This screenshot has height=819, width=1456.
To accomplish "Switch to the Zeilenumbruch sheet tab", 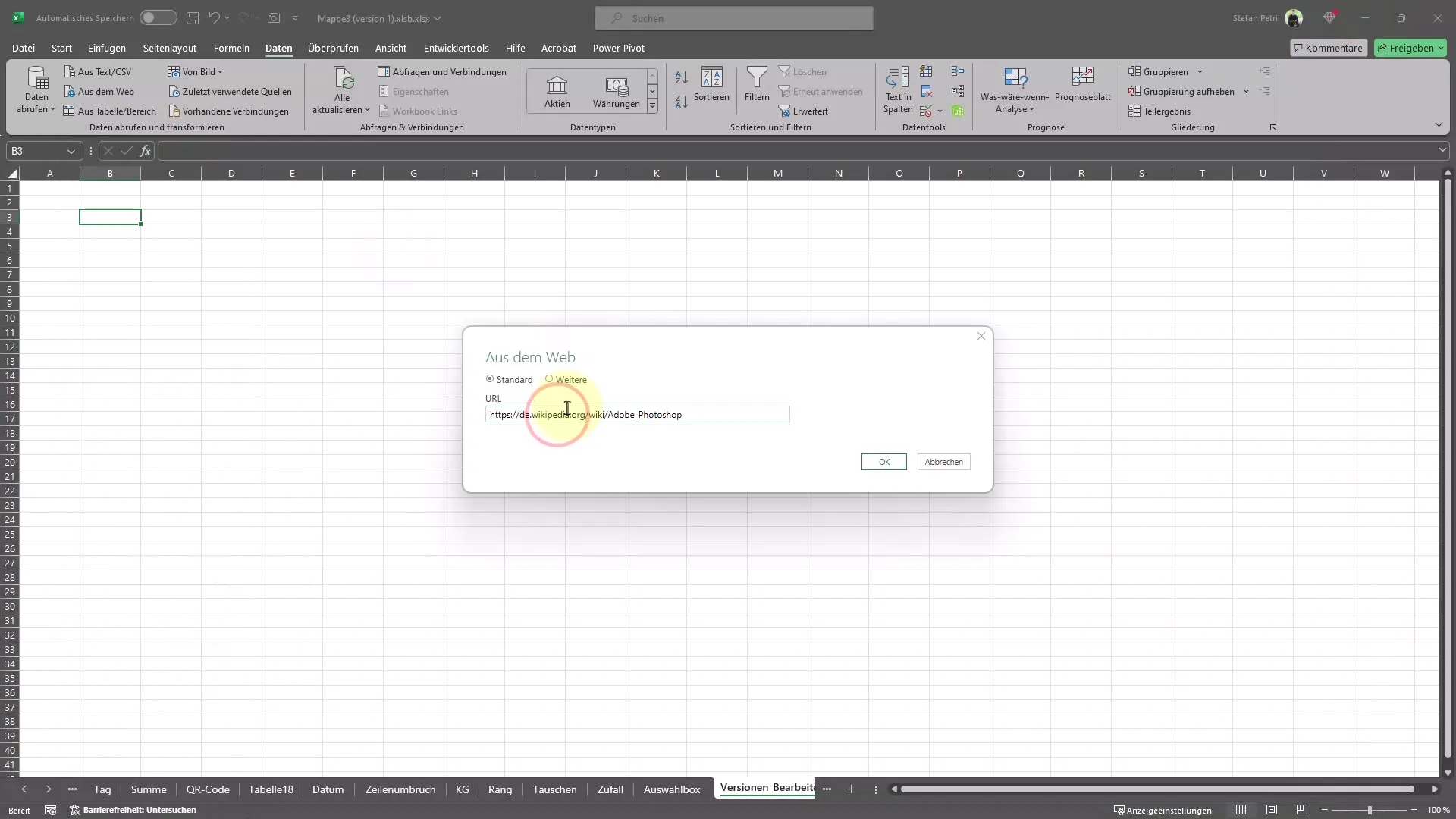I will 400,789.
